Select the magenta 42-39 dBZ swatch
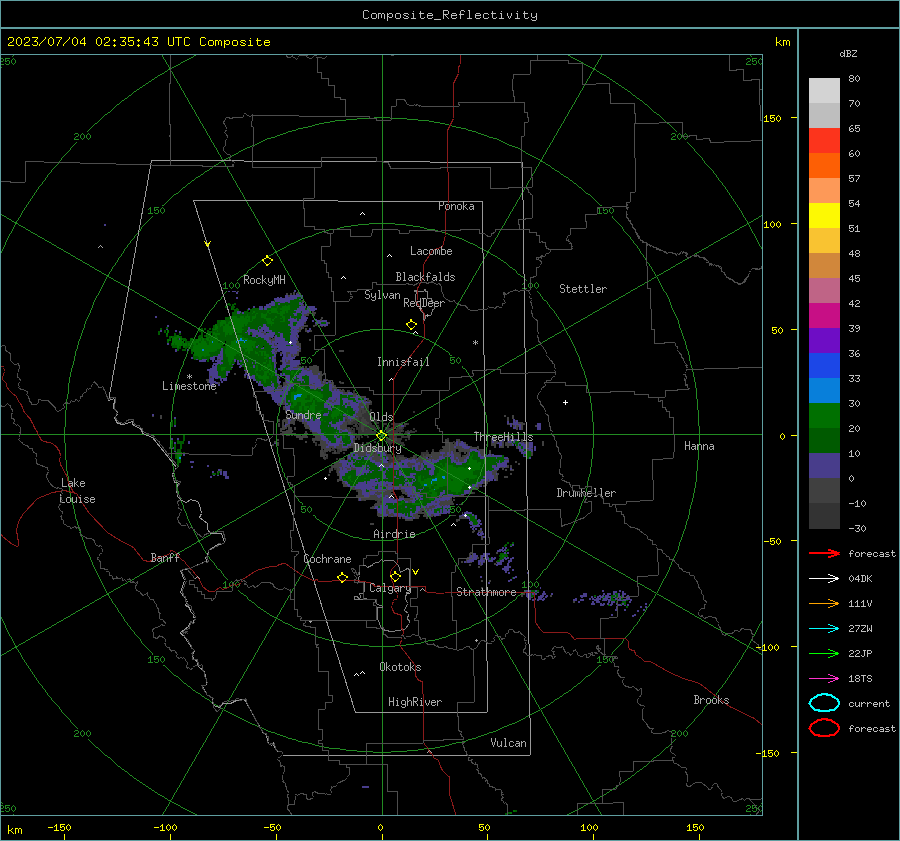900x841 pixels. pos(824,315)
